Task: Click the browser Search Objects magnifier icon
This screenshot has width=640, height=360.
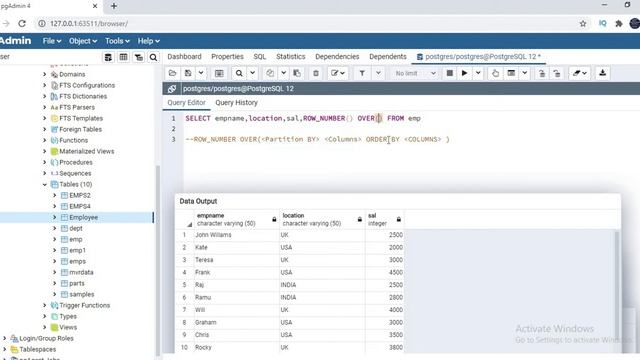Action: point(153,57)
